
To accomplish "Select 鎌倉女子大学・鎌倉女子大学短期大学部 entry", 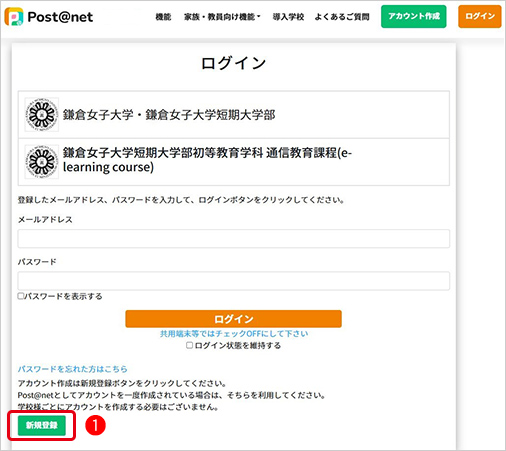I will point(234,115).
